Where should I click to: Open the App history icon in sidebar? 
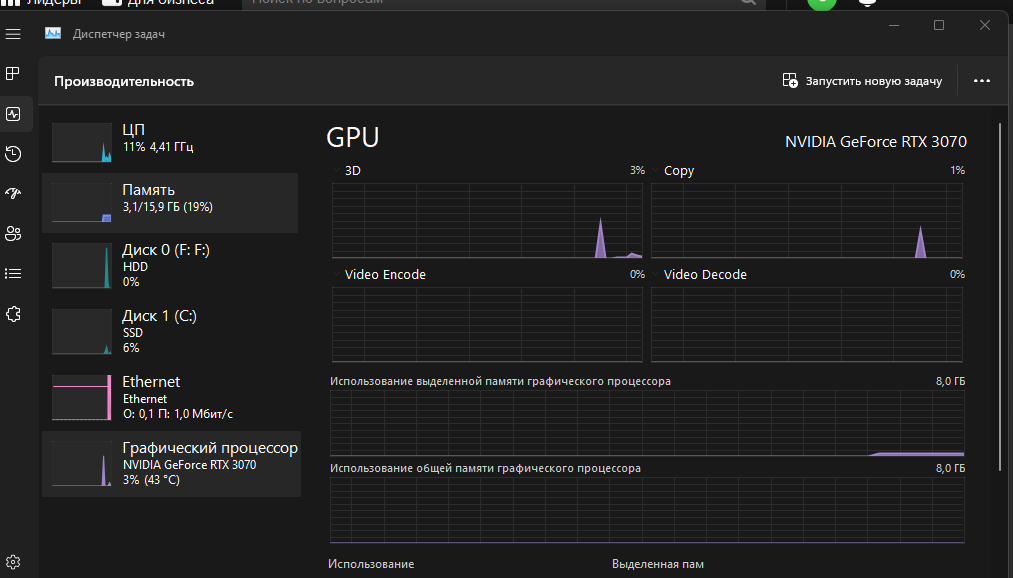(13, 154)
